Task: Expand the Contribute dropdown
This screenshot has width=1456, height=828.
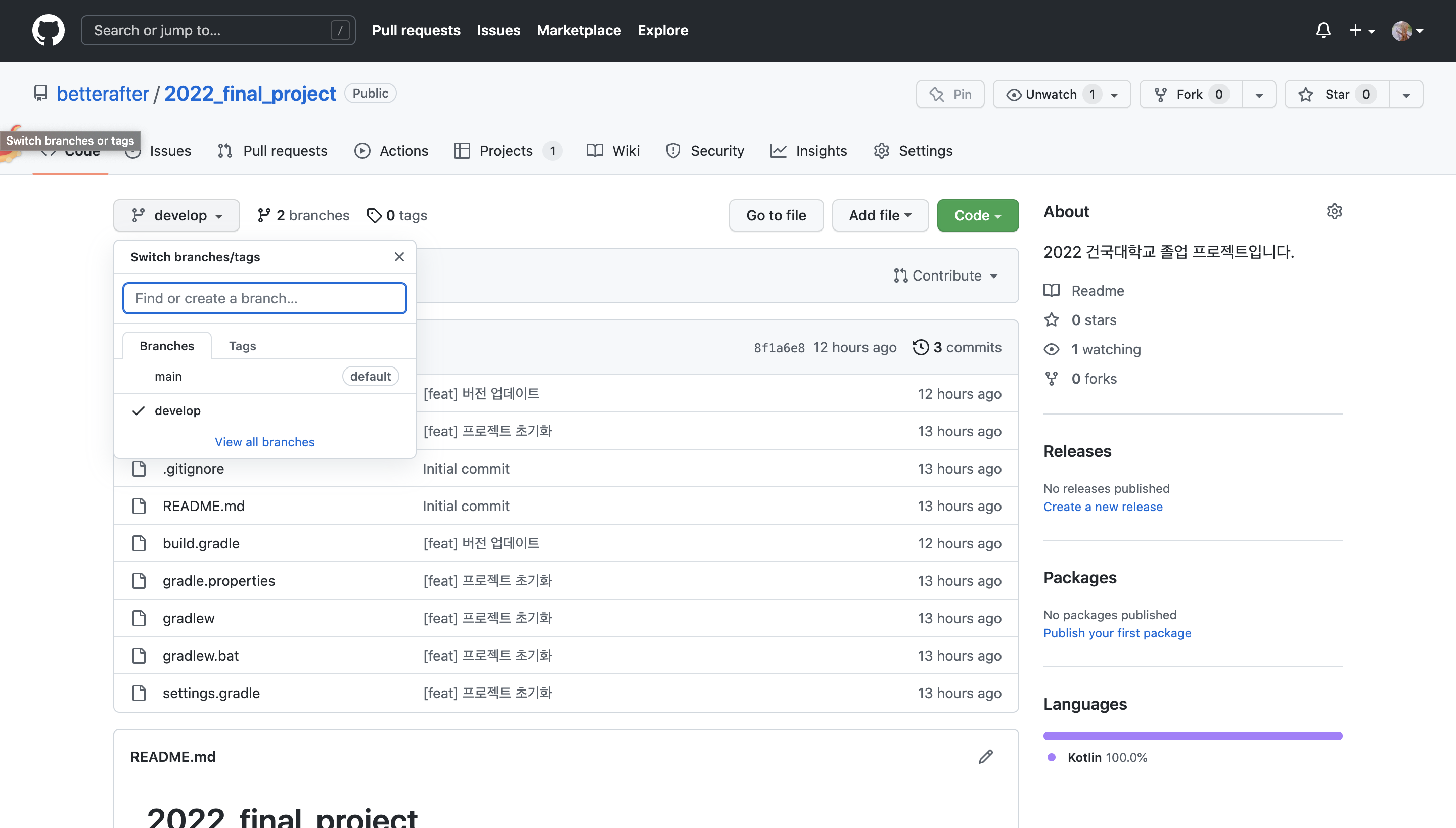Action: coord(946,275)
